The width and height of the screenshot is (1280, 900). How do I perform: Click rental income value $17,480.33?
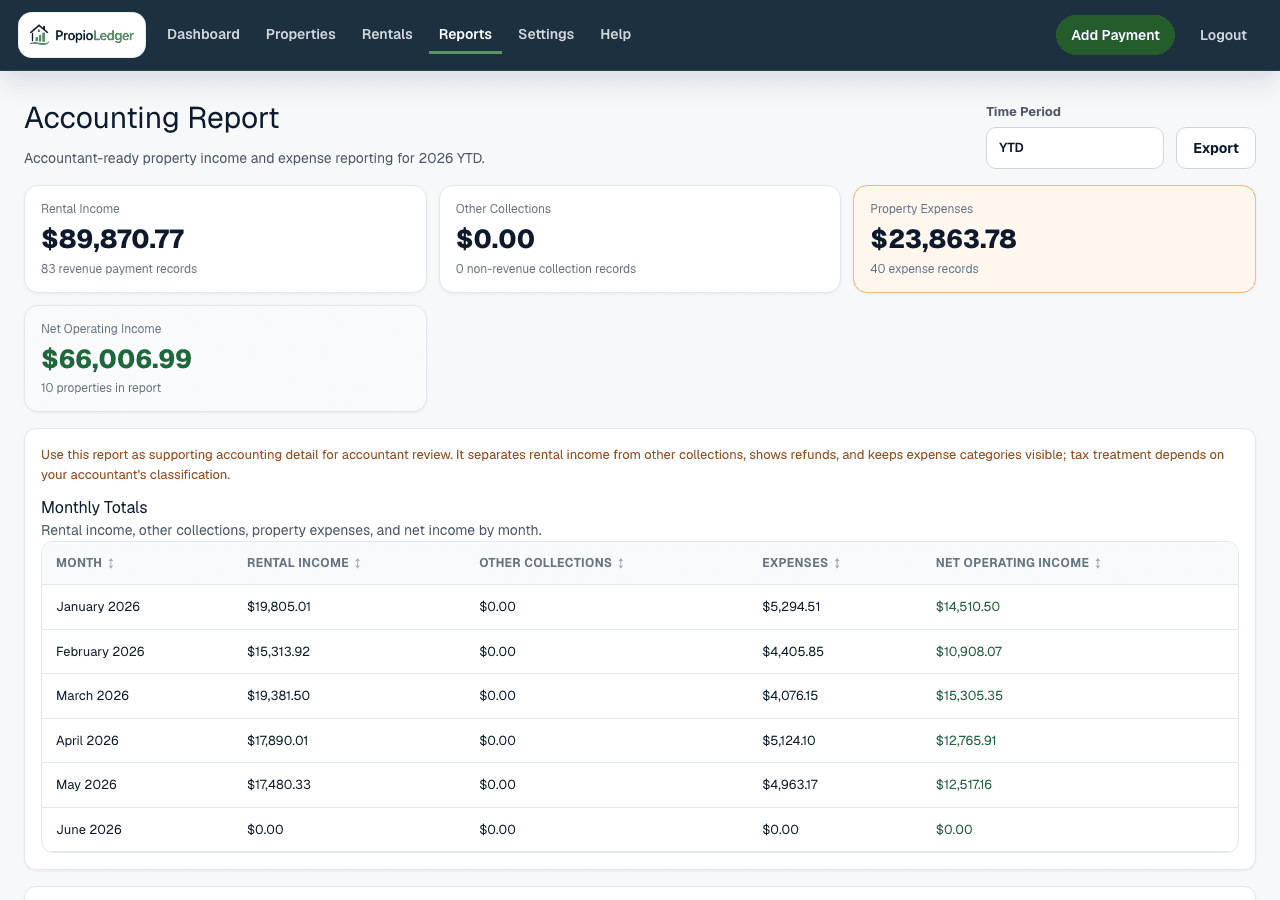point(279,785)
